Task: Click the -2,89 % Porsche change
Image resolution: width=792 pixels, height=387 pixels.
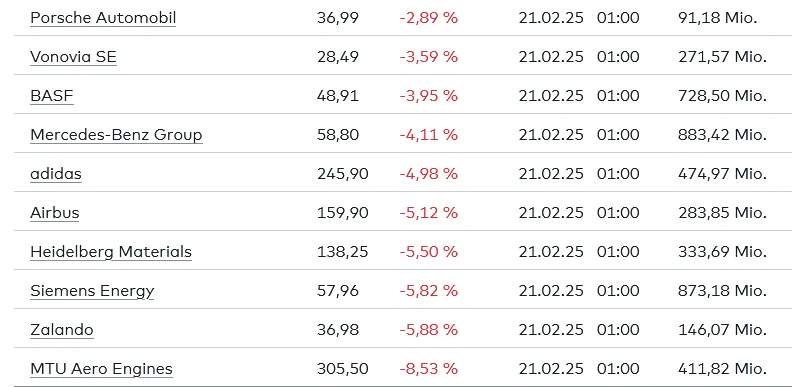Action: tap(428, 18)
